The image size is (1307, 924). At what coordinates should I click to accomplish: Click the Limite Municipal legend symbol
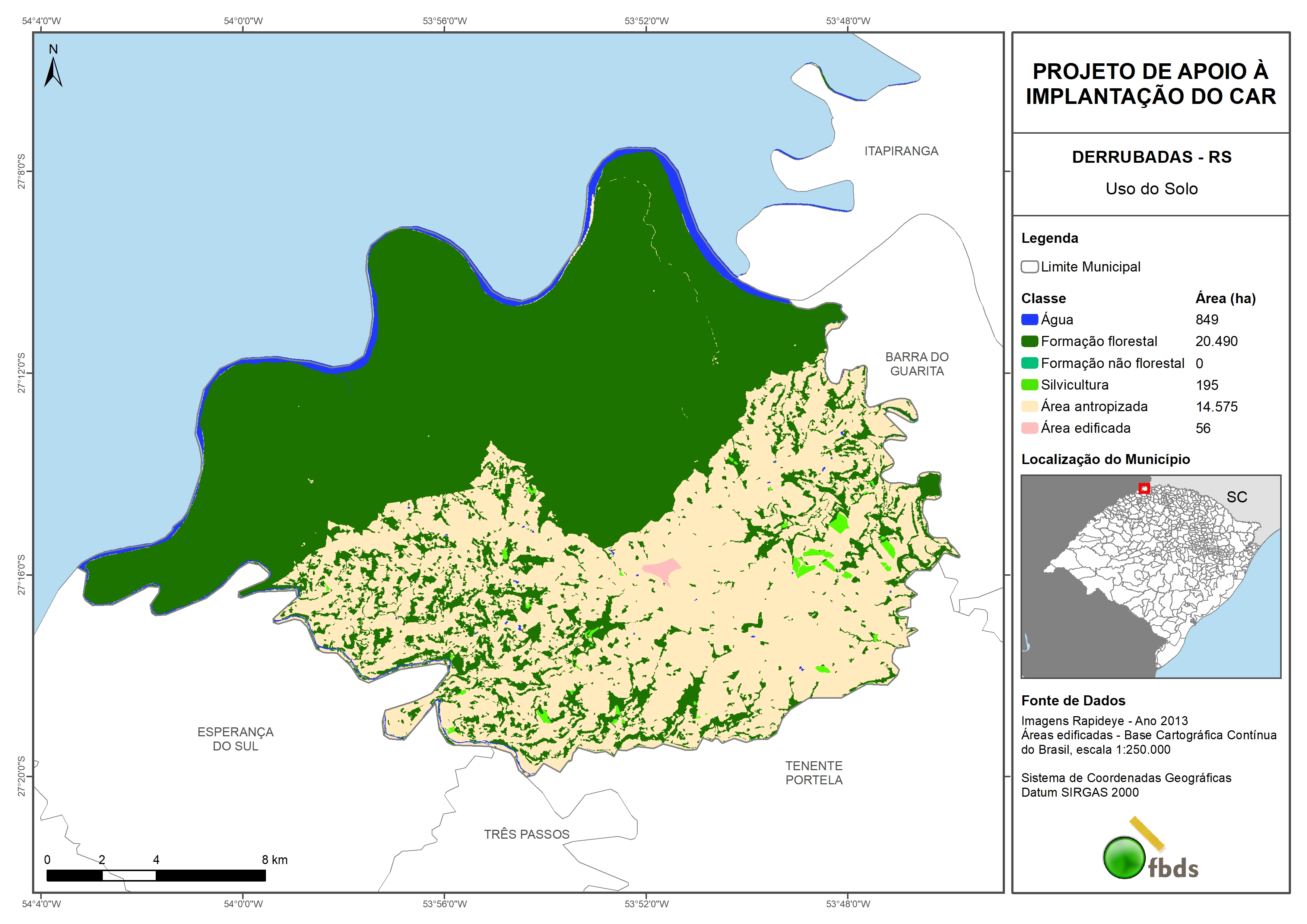[1029, 267]
